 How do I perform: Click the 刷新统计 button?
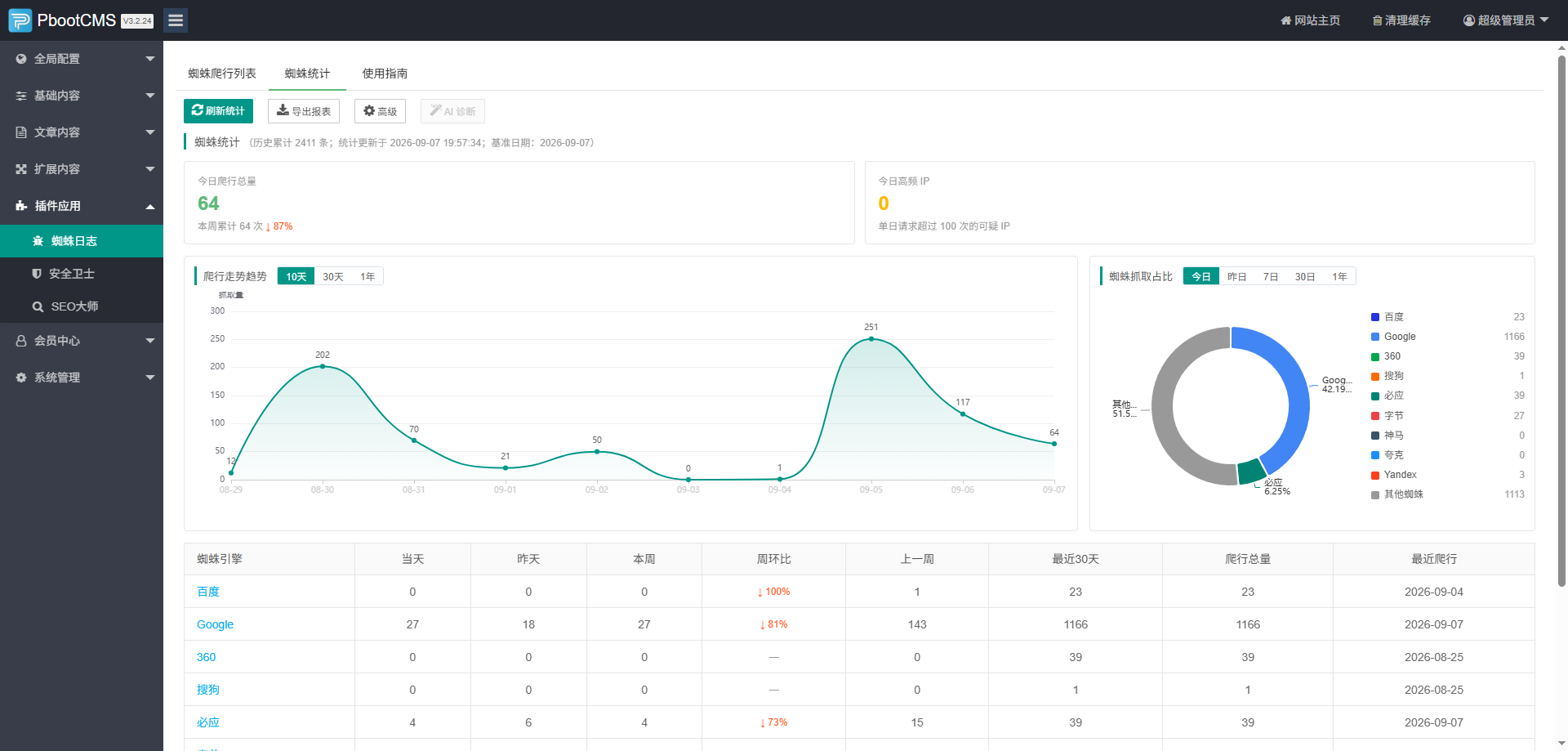pyautogui.click(x=218, y=111)
